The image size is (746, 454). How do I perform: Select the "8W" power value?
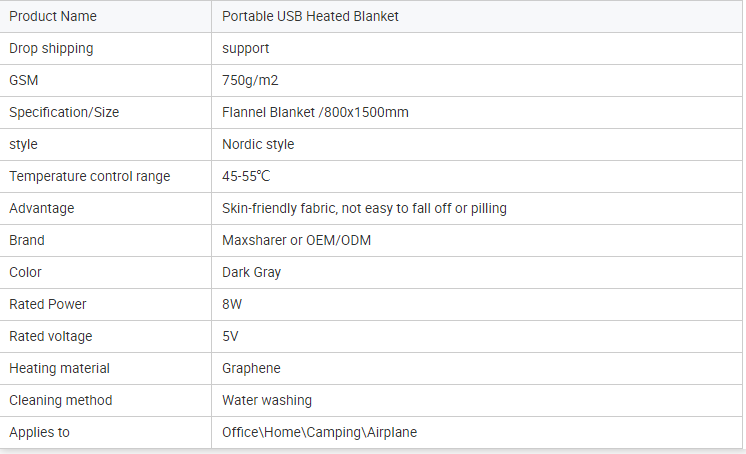(232, 304)
